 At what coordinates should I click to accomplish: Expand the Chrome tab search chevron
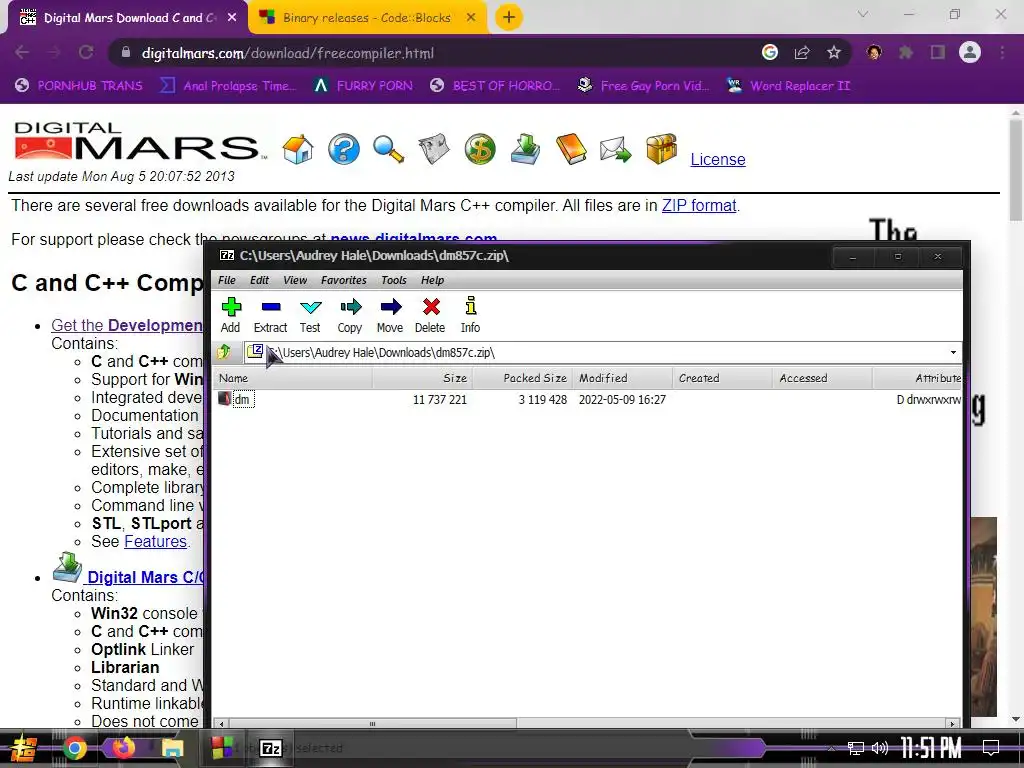(x=863, y=14)
